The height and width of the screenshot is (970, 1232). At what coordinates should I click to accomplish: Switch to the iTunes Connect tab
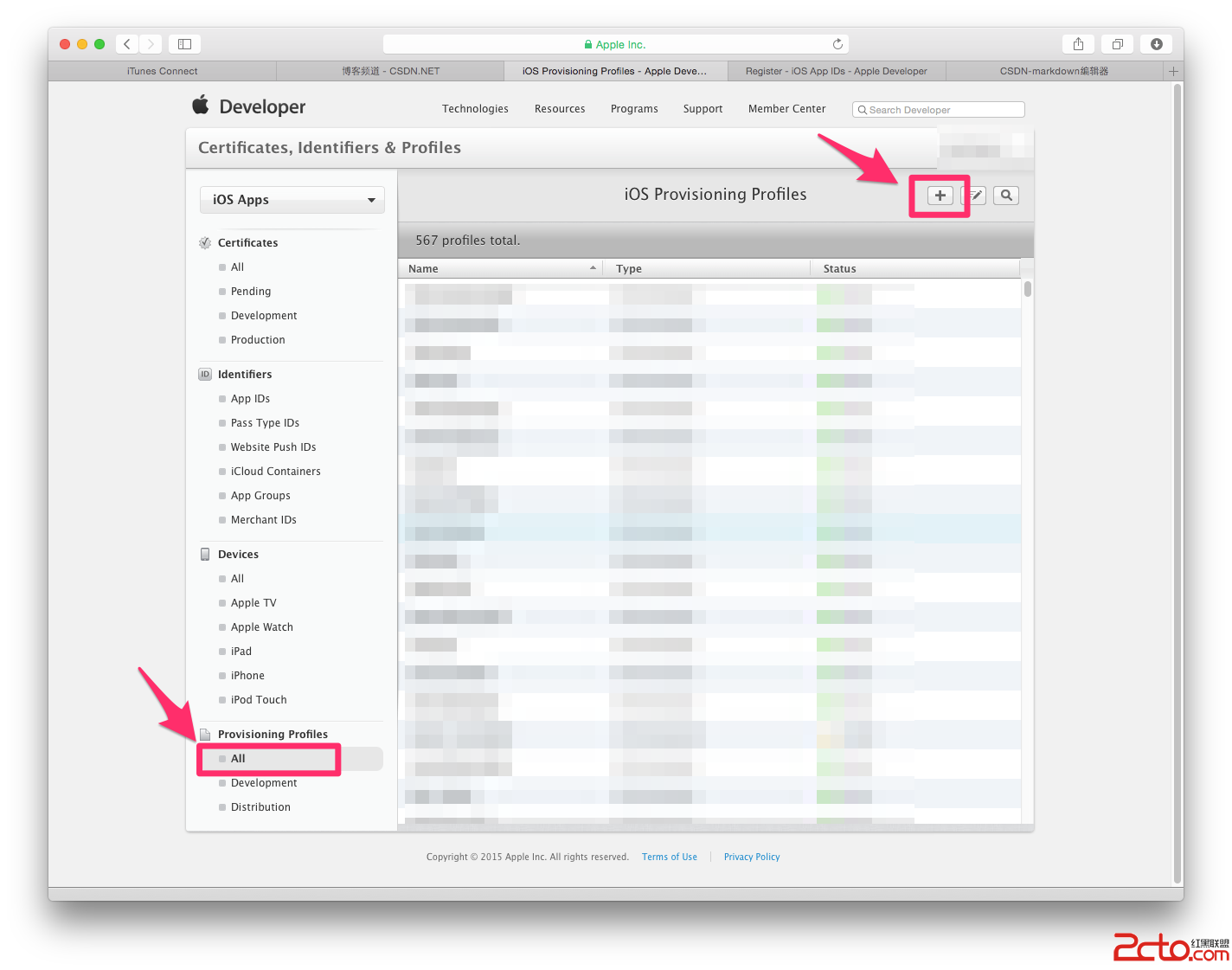(162, 71)
